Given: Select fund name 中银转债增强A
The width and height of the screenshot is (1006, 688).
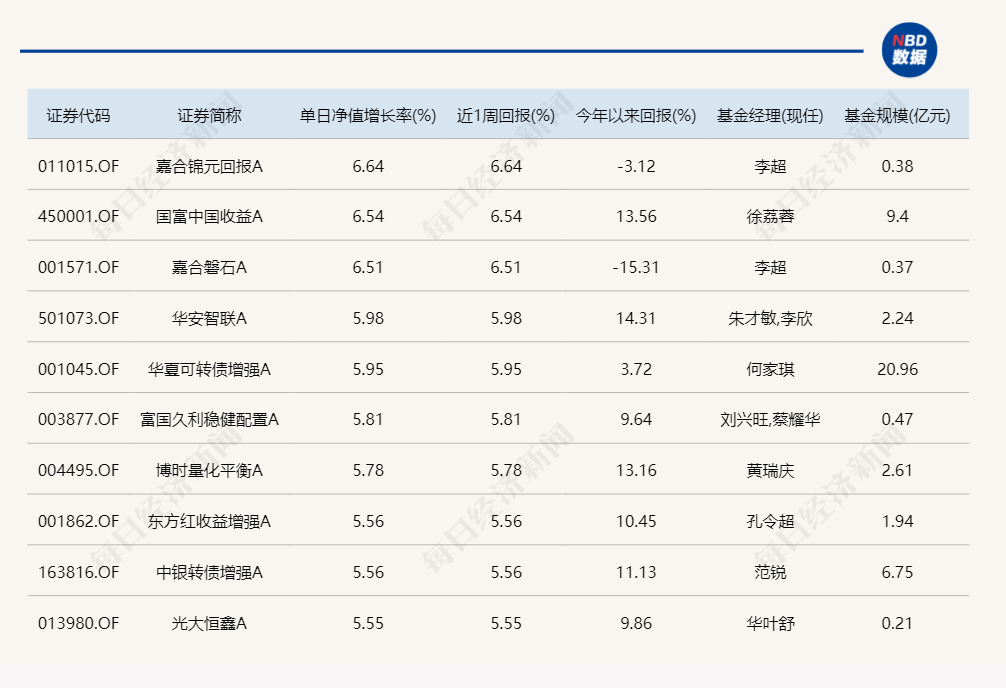Looking at the screenshot, I should 209,572.
